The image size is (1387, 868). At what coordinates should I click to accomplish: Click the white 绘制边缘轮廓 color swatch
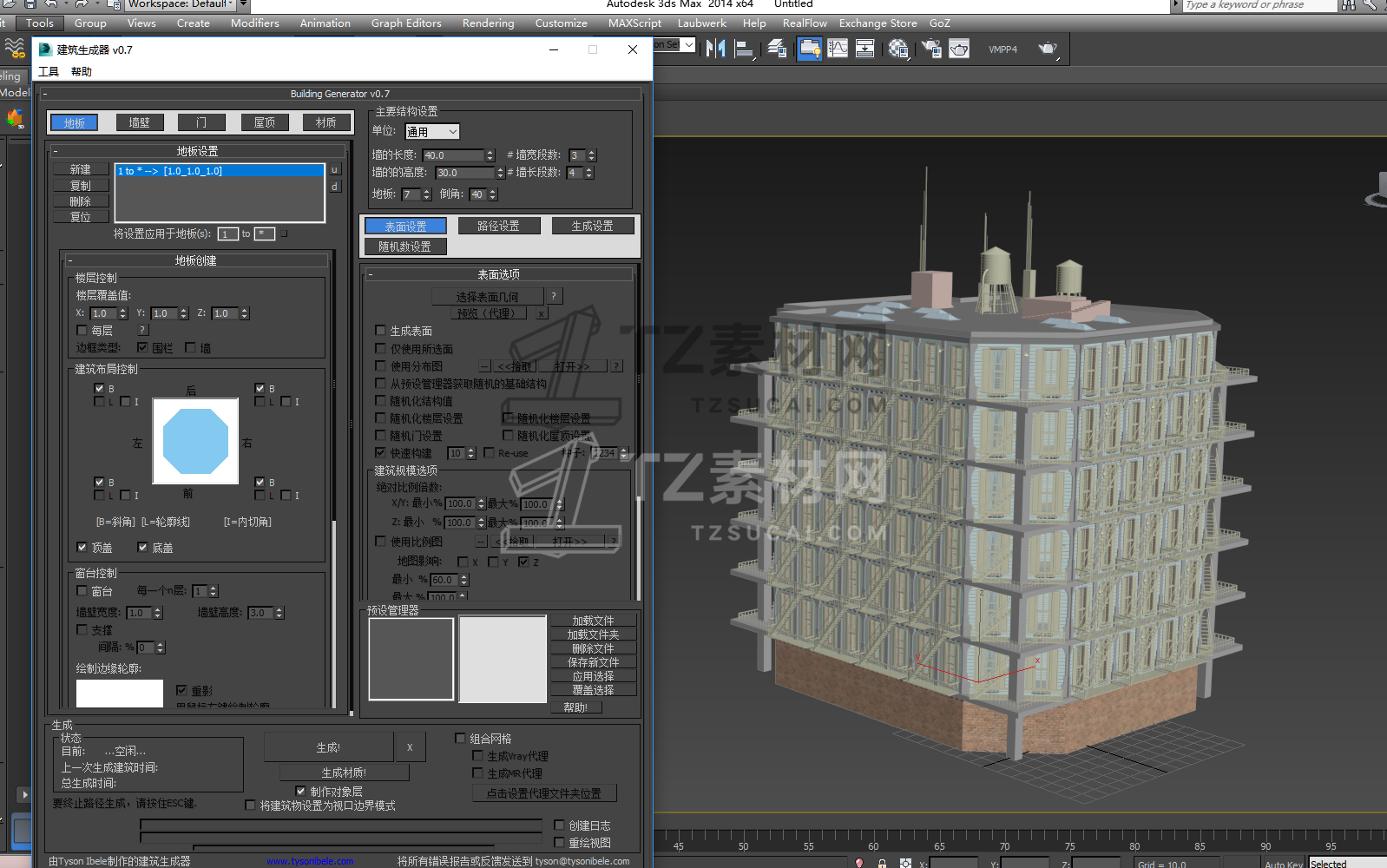click(x=120, y=693)
